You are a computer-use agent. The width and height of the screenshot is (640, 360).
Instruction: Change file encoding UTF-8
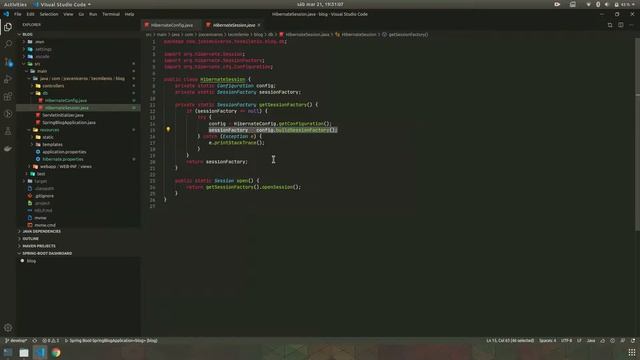pyautogui.click(x=566, y=340)
